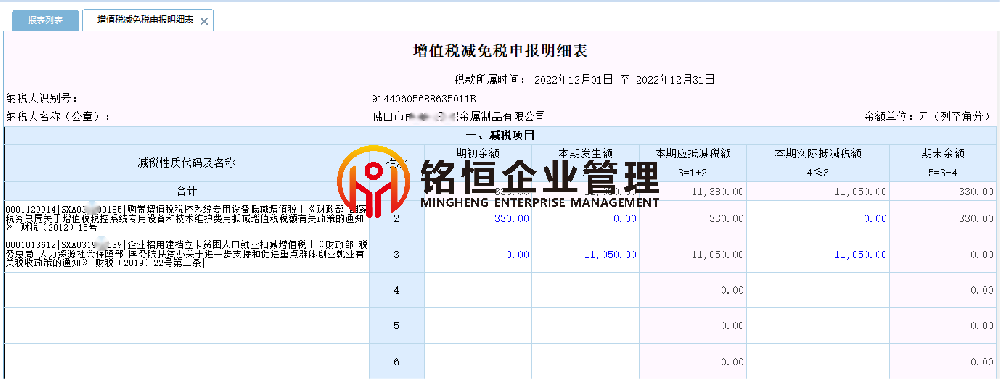Click the empty 本期发生额 input in row 6

(585, 362)
